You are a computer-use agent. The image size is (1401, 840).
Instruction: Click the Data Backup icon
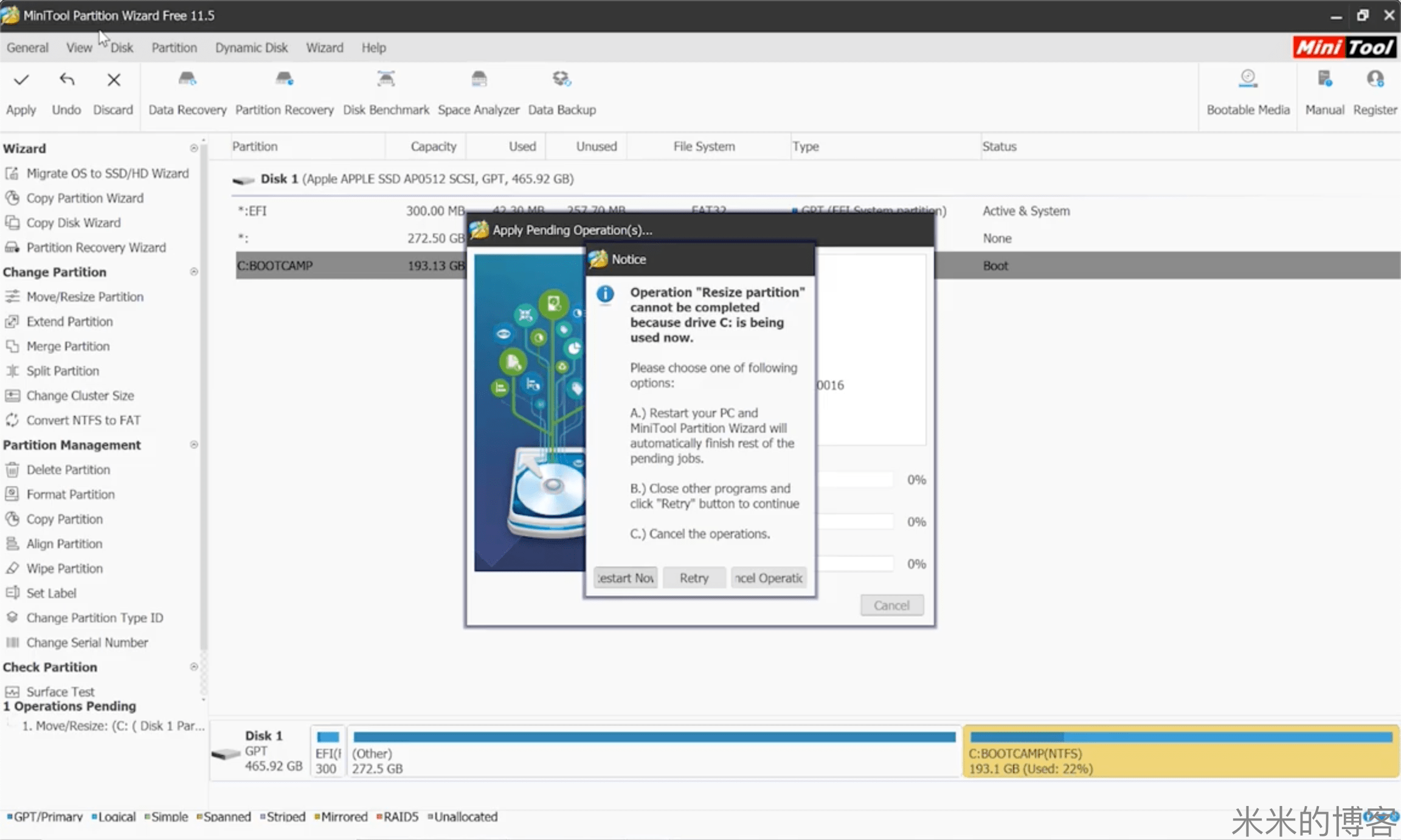[x=561, y=80]
